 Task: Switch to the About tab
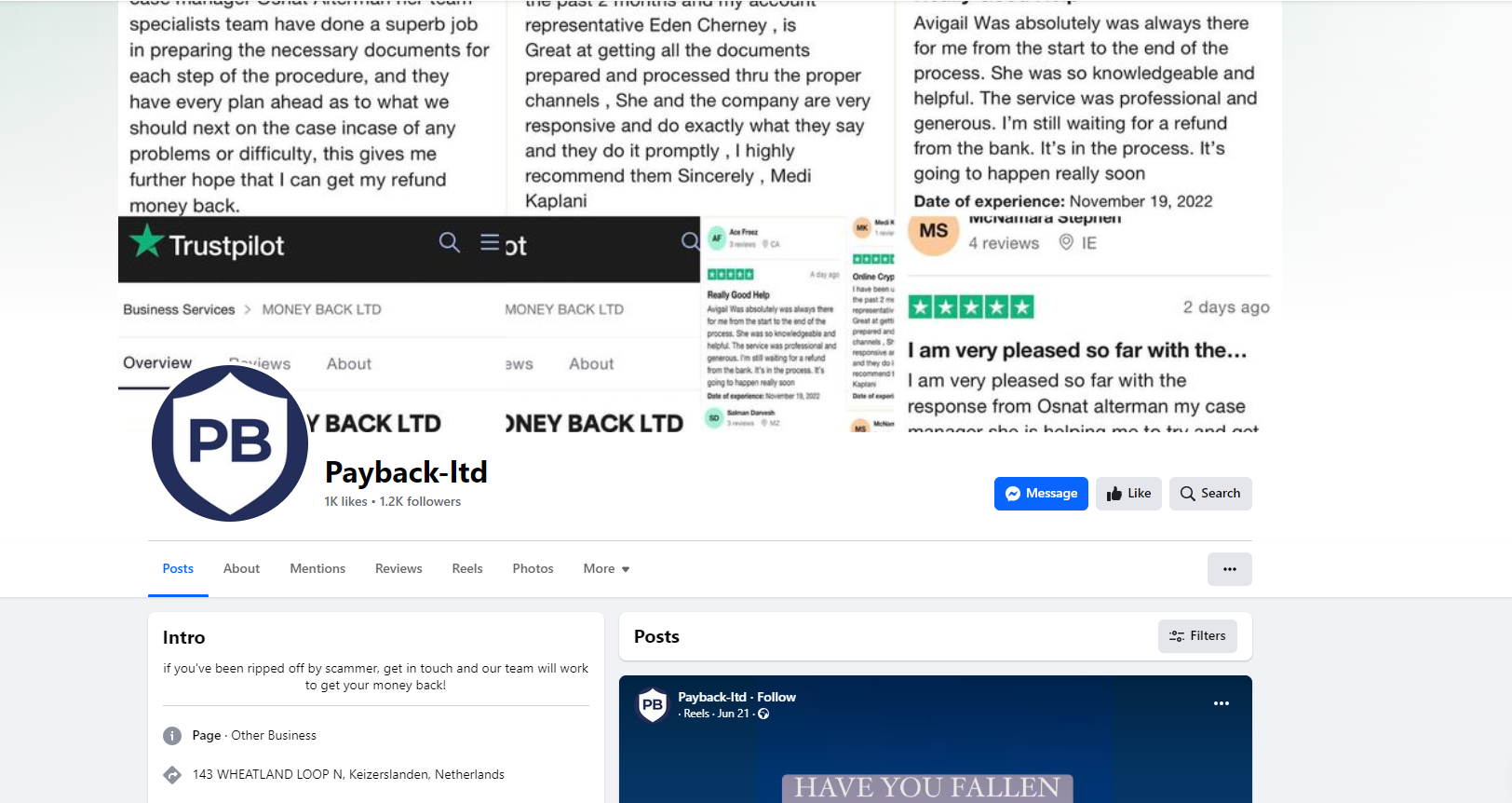tap(241, 569)
